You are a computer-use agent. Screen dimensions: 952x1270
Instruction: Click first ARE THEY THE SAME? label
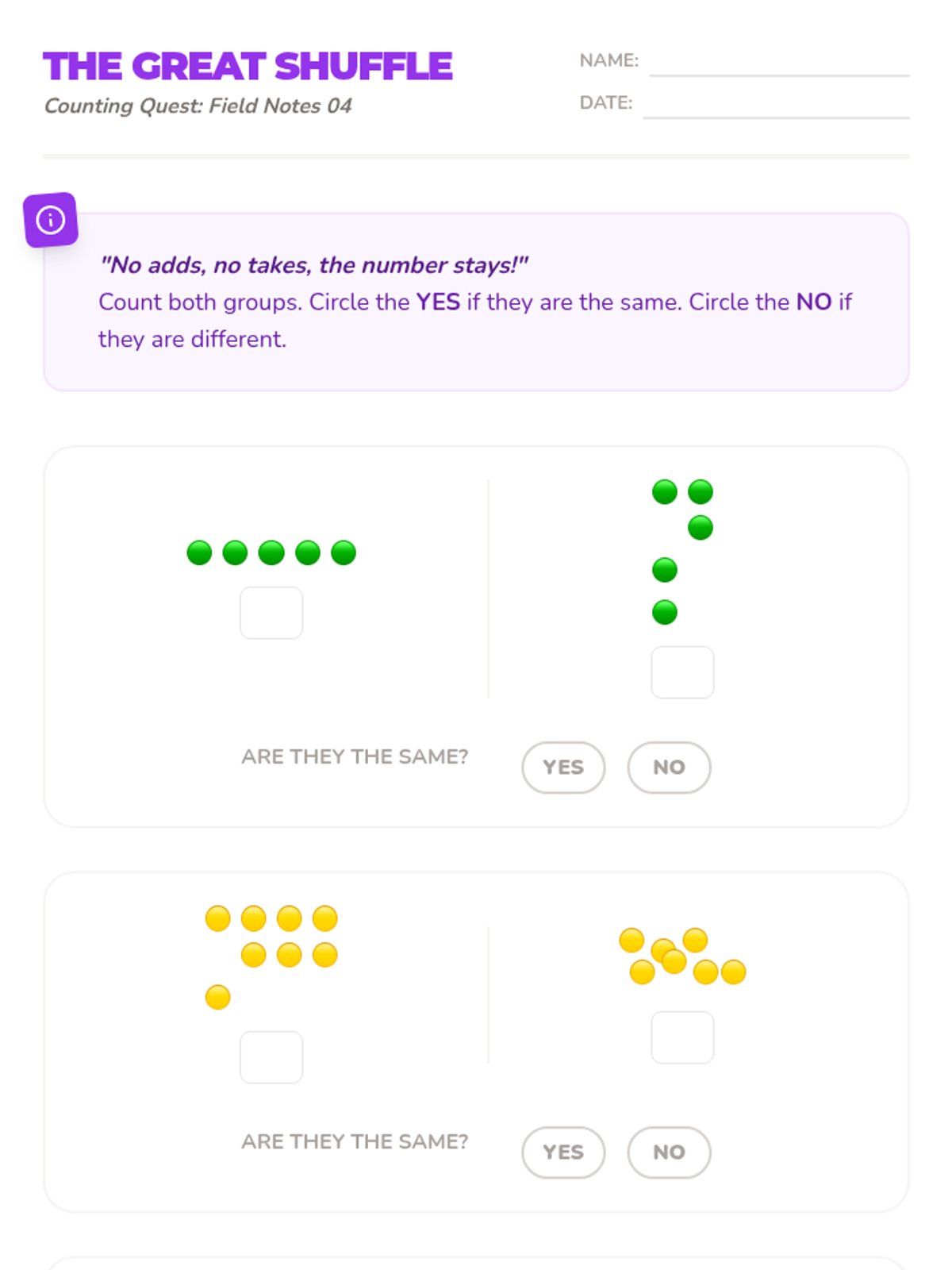(355, 756)
